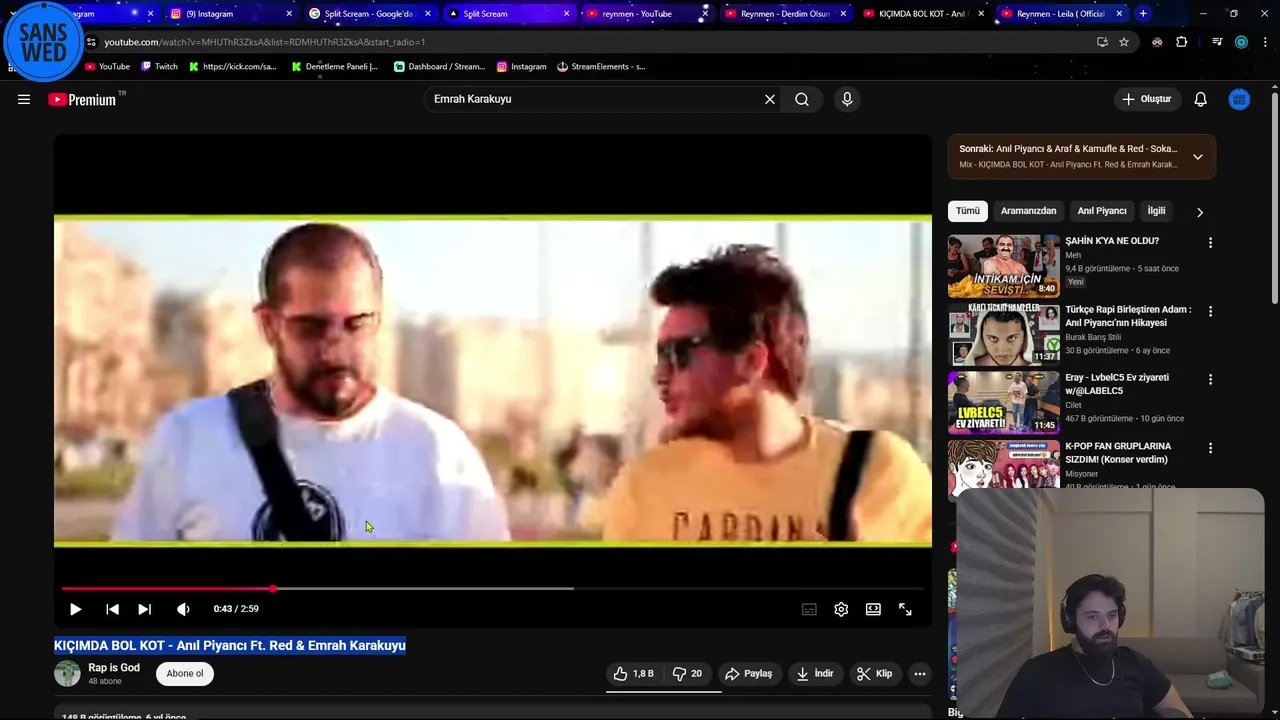
Task: Open the Rap is God channel name
Action: 114,668
